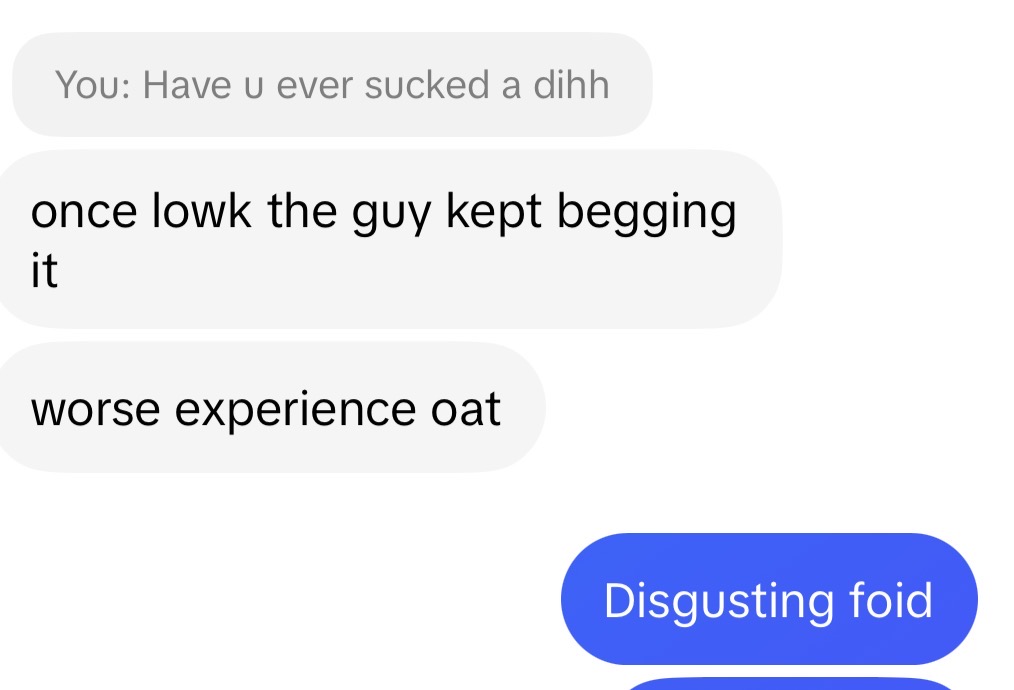Click the word 'lowk' in gray bubble

click(x=201, y=210)
